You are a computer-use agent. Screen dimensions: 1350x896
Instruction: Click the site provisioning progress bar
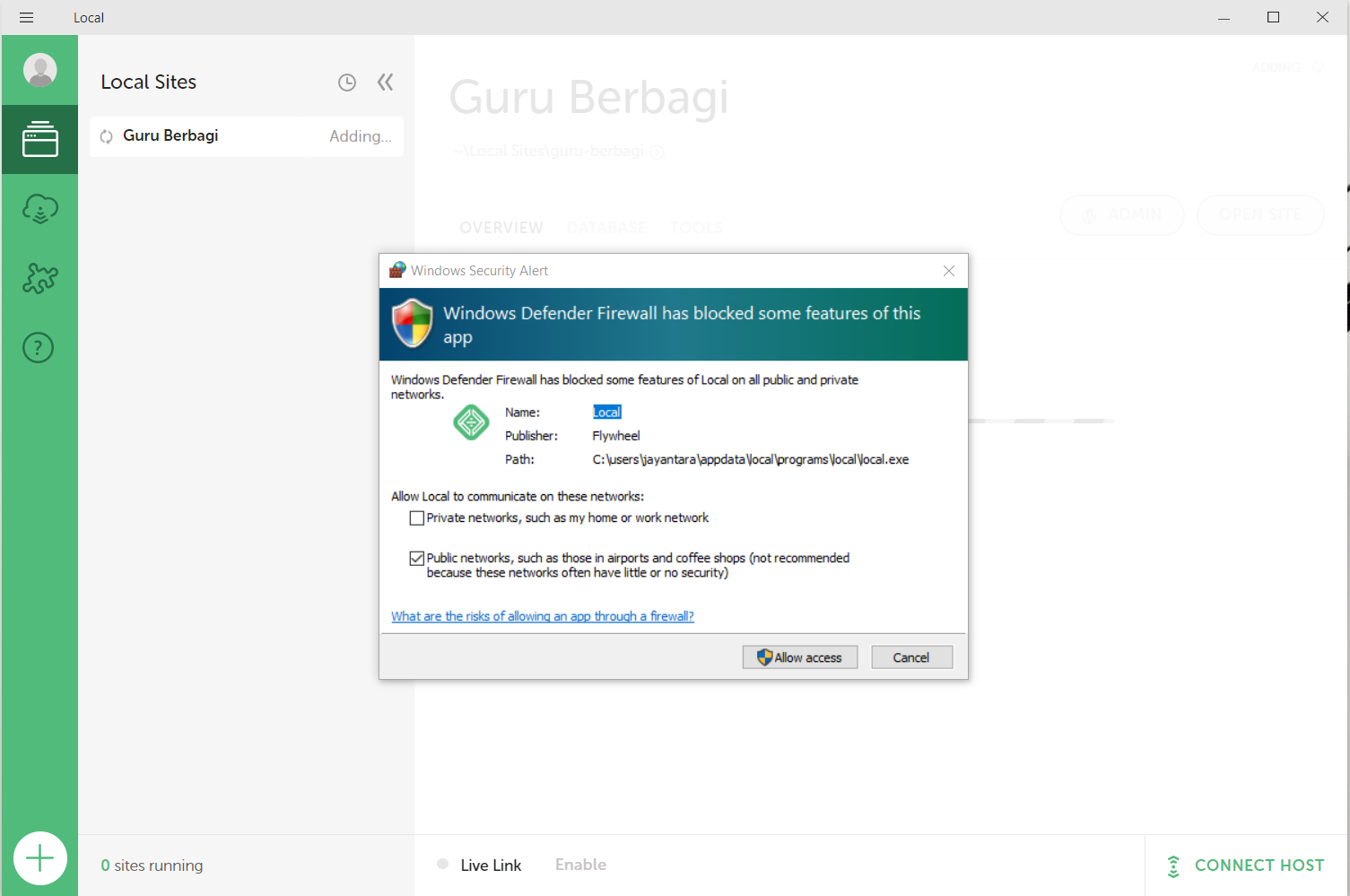pos(1041,421)
